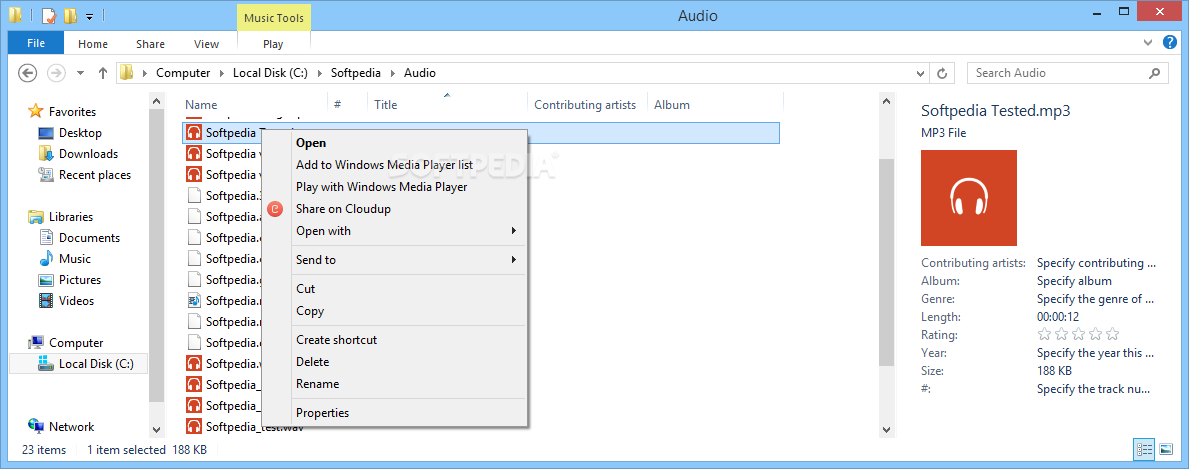Click the Audio breadcrumb segment
Image resolution: width=1189 pixels, height=469 pixels.
pos(419,73)
